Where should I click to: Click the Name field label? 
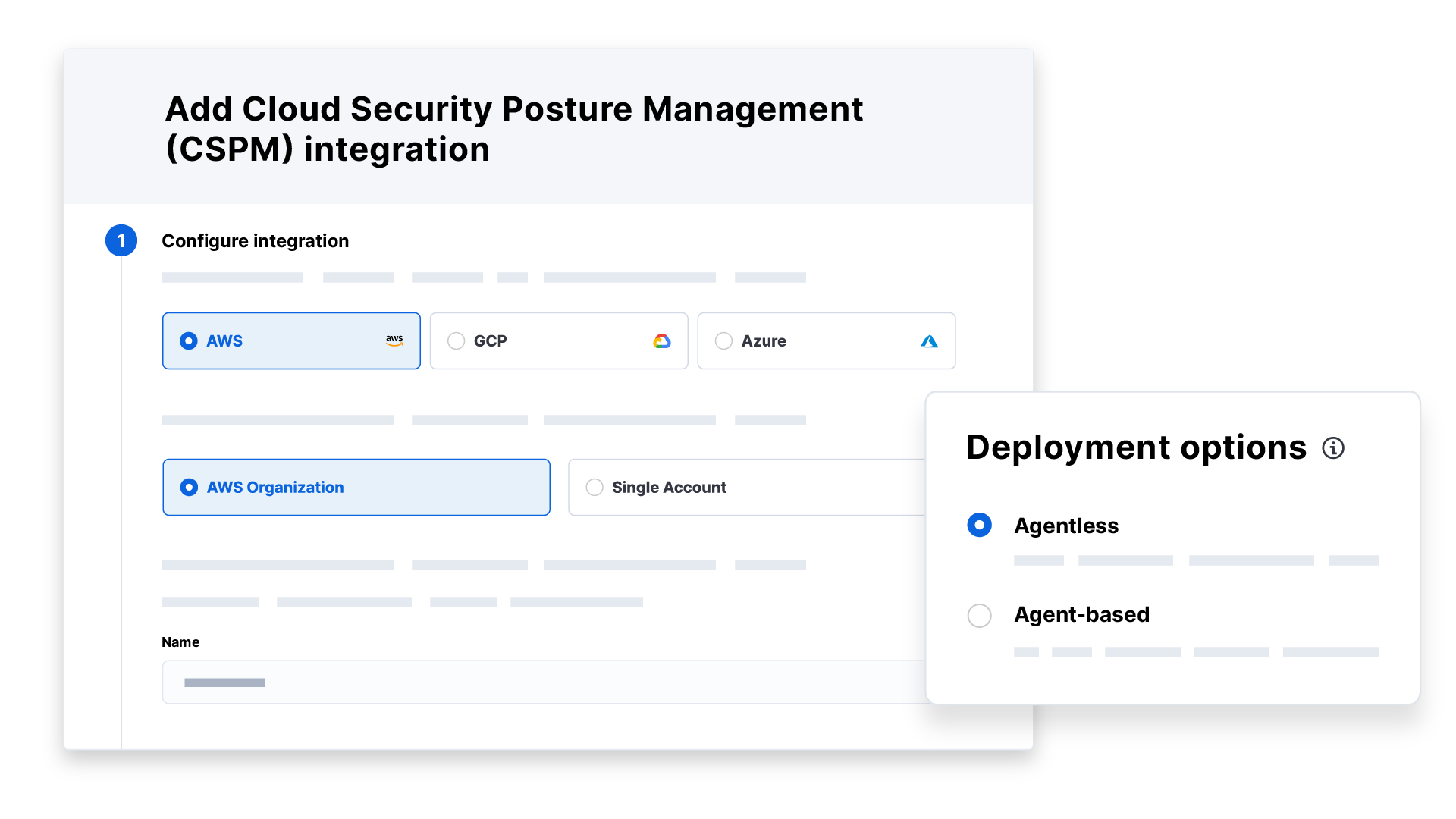click(180, 642)
